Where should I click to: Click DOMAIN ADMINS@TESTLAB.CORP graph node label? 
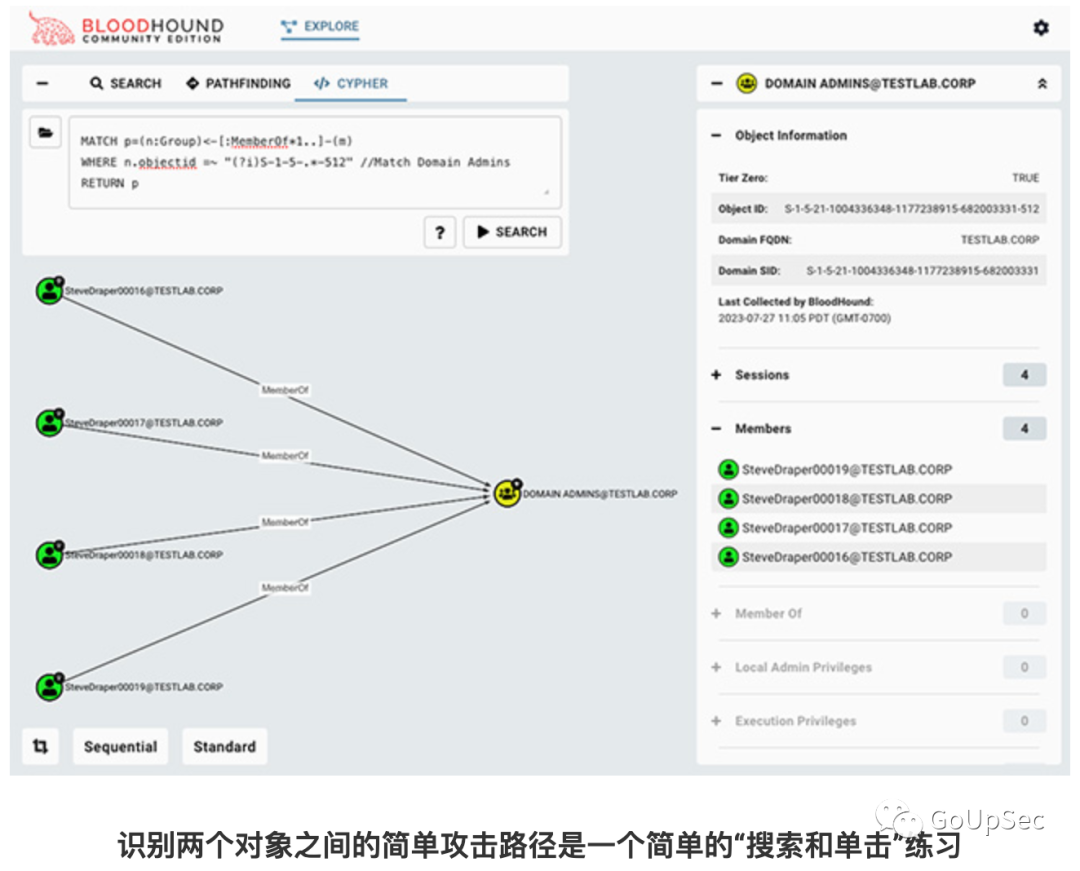coord(600,494)
